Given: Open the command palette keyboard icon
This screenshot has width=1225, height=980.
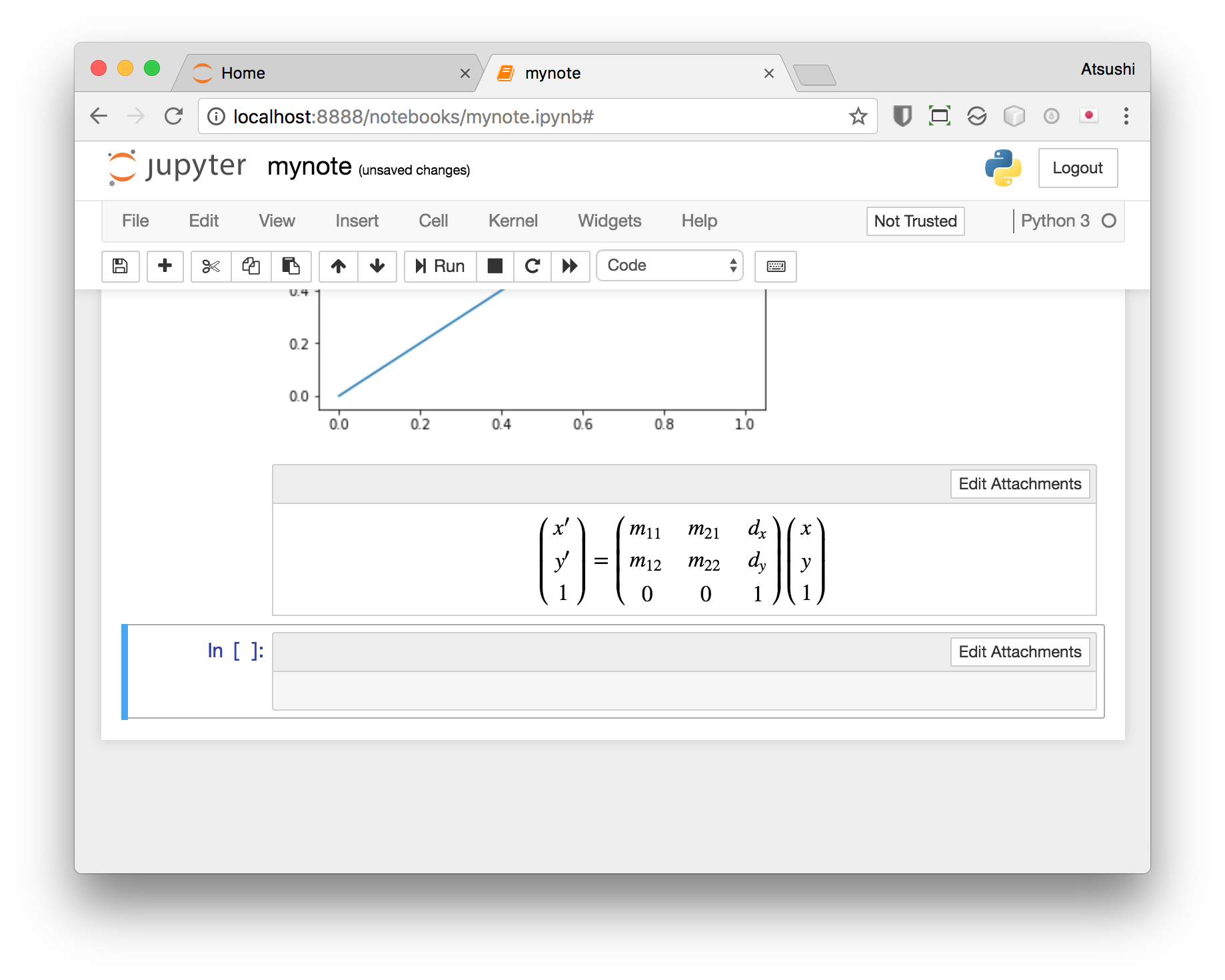Looking at the screenshot, I should (x=775, y=266).
